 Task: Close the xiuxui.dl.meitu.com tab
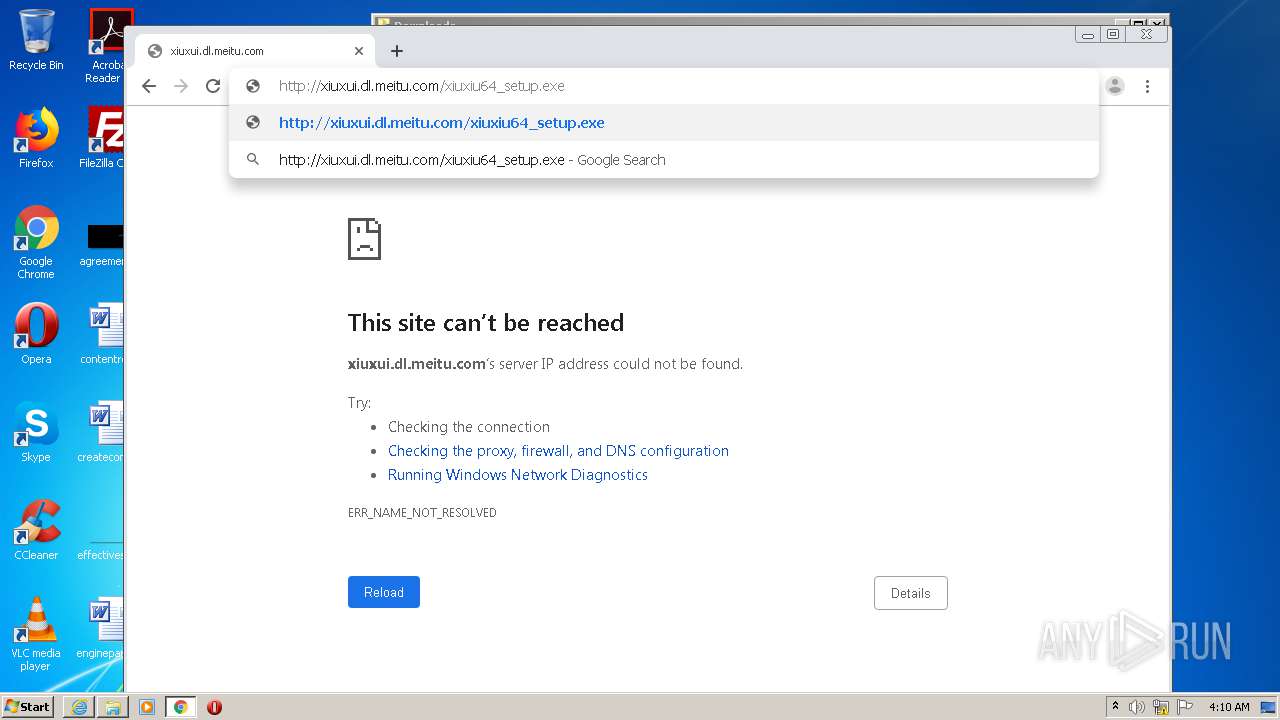click(359, 51)
